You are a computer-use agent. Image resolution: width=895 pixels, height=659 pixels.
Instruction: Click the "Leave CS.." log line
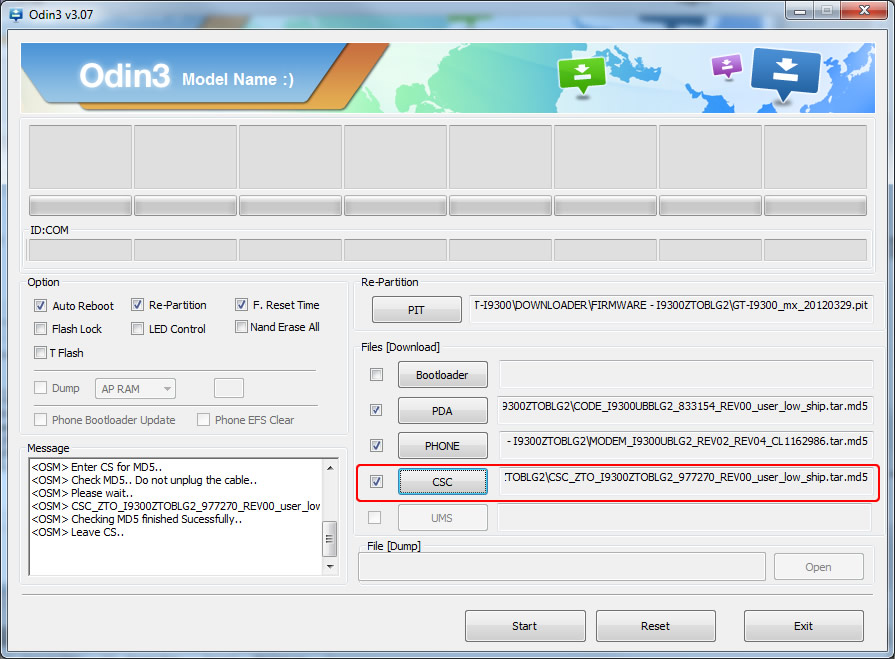click(78, 532)
